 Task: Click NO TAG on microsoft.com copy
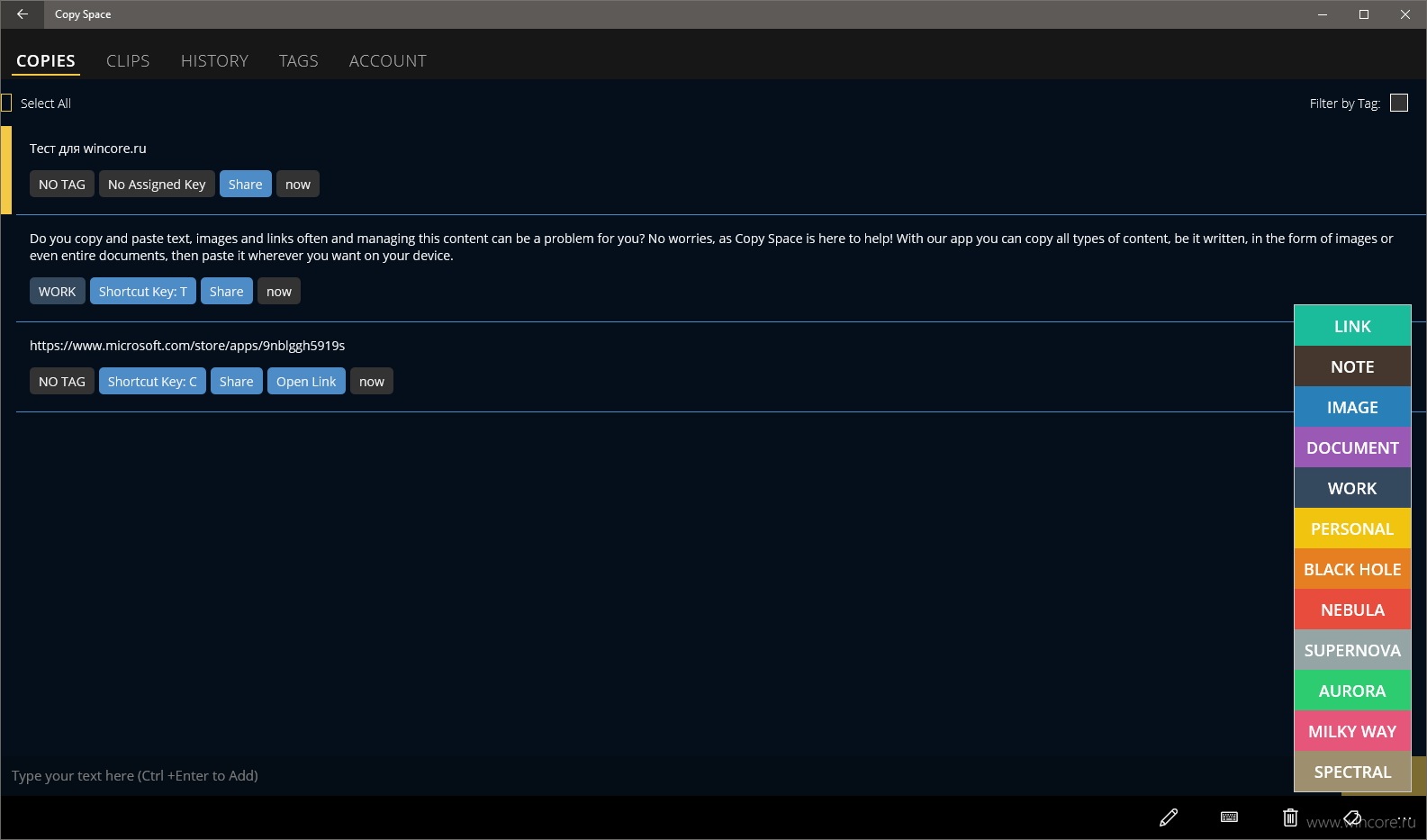62,381
